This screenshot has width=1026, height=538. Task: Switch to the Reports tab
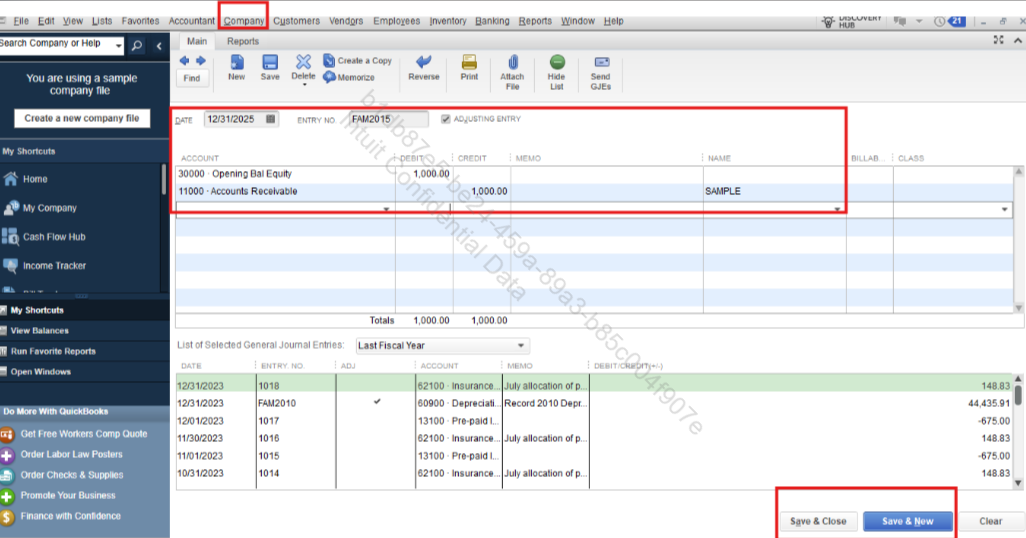(242, 41)
